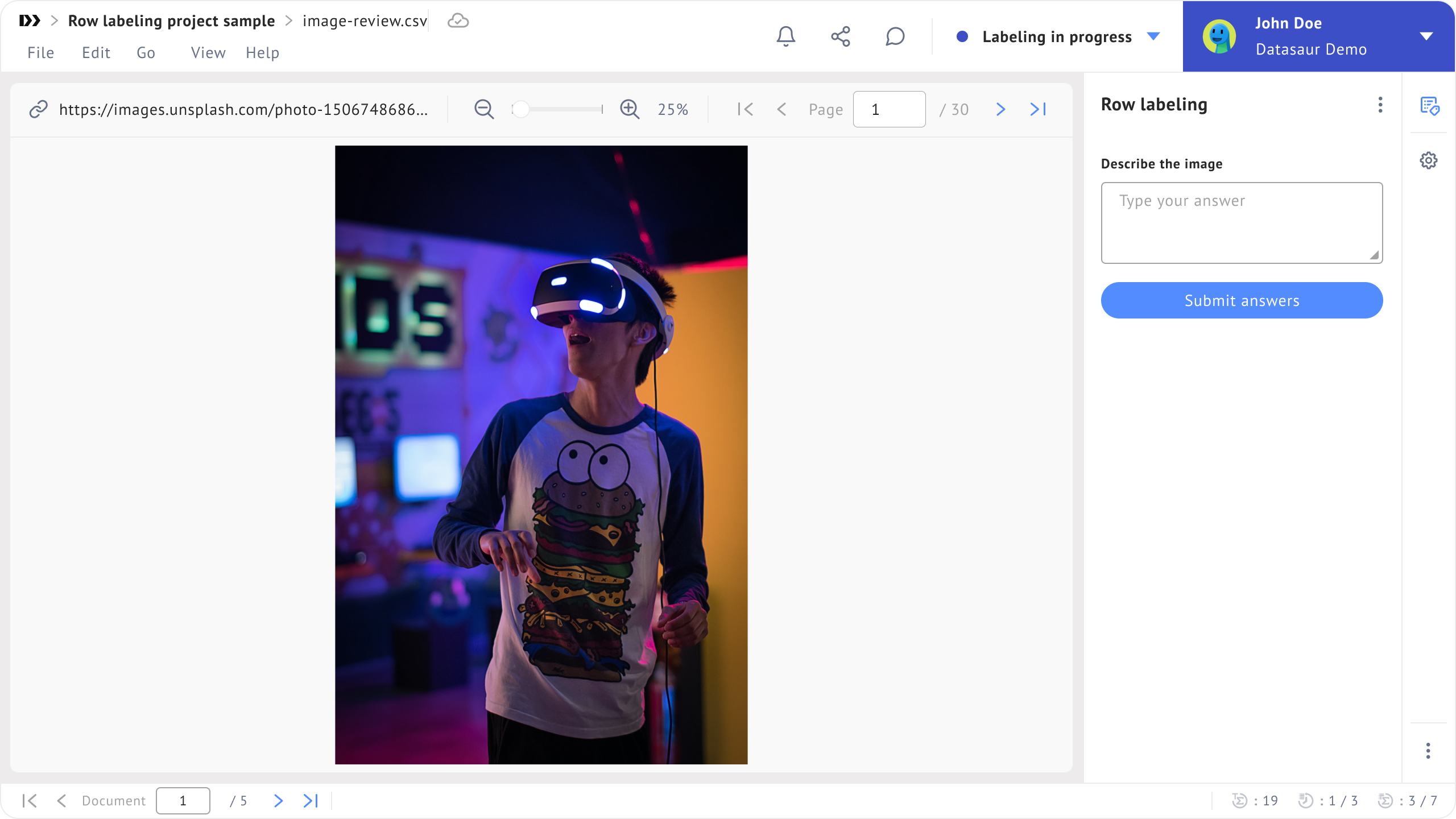Click Row labeling project sample breadcrumb
Screen dimensions: 1456x819
pos(171,21)
